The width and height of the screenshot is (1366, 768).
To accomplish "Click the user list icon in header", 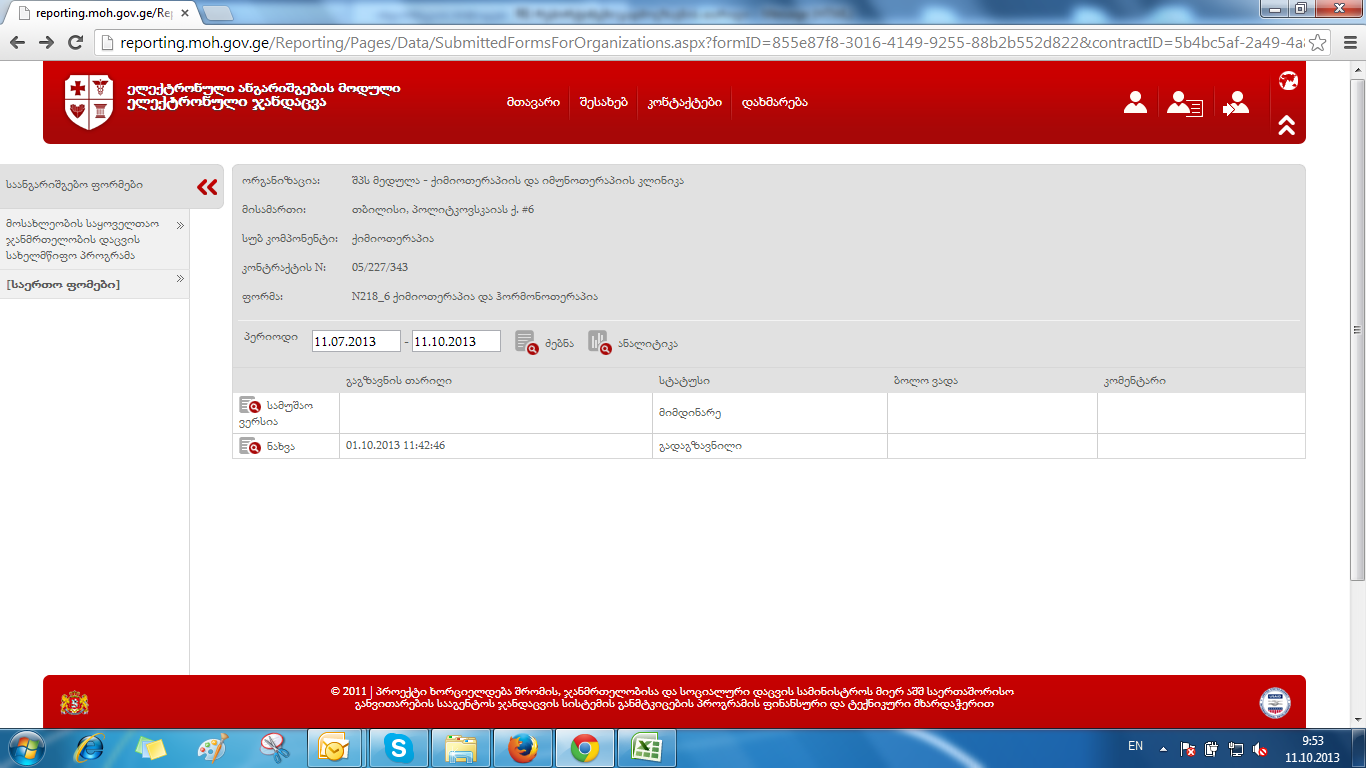I will click(x=1185, y=104).
